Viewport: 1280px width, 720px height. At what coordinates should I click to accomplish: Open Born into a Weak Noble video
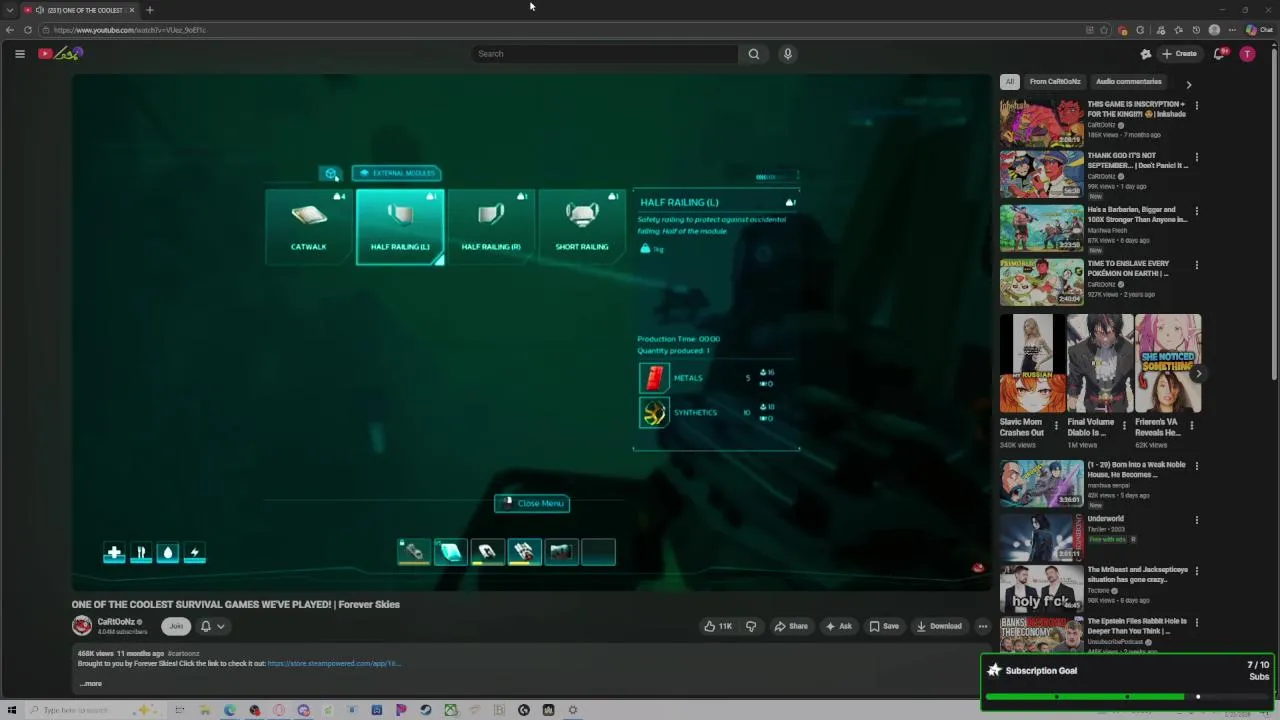[1041, 483]
